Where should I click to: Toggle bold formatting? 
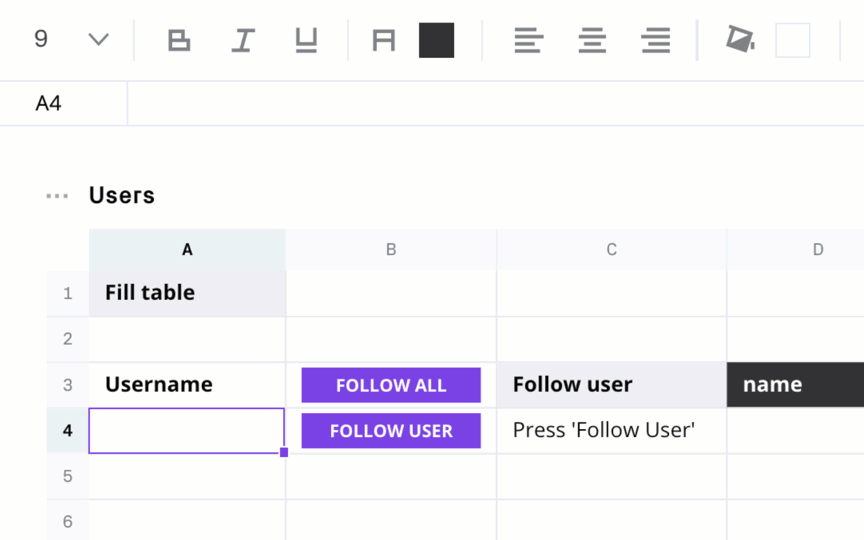[179, 40]
